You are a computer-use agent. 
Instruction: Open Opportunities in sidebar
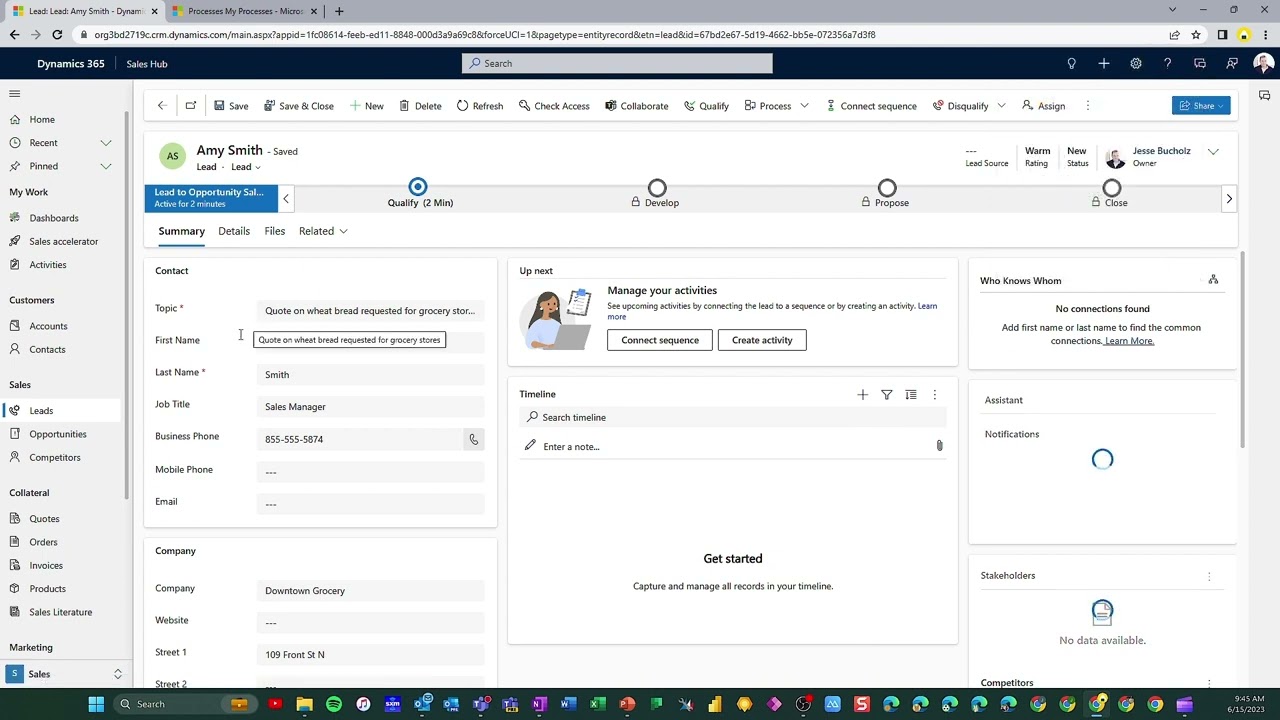pyautogui.click(x=58, y=434)
